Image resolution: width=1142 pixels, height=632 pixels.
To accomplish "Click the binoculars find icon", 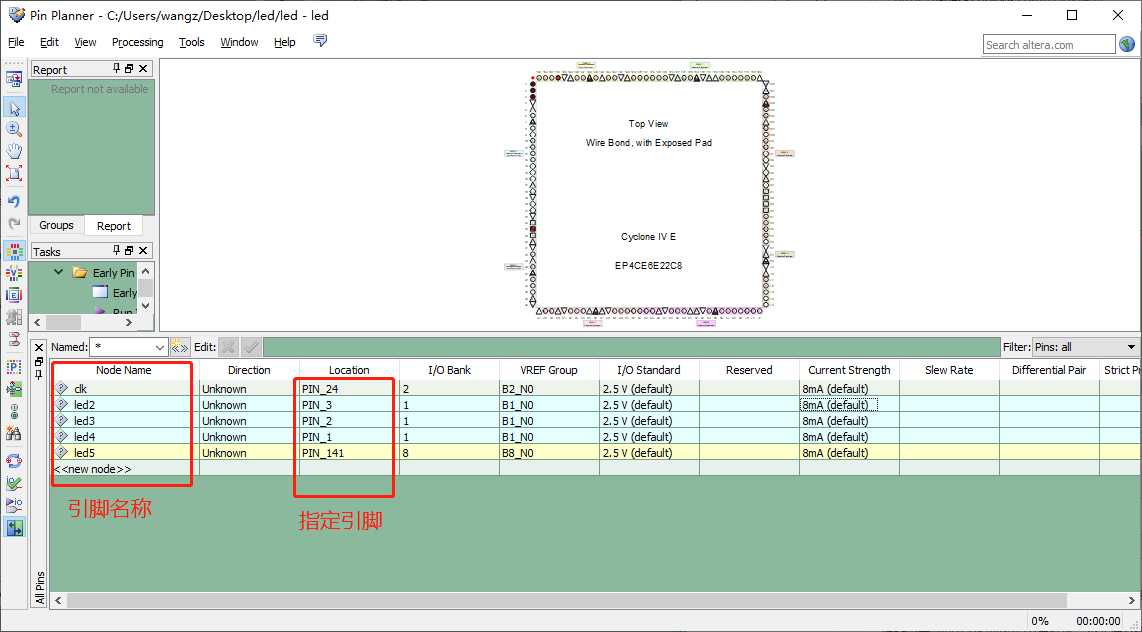I will 14,433.
